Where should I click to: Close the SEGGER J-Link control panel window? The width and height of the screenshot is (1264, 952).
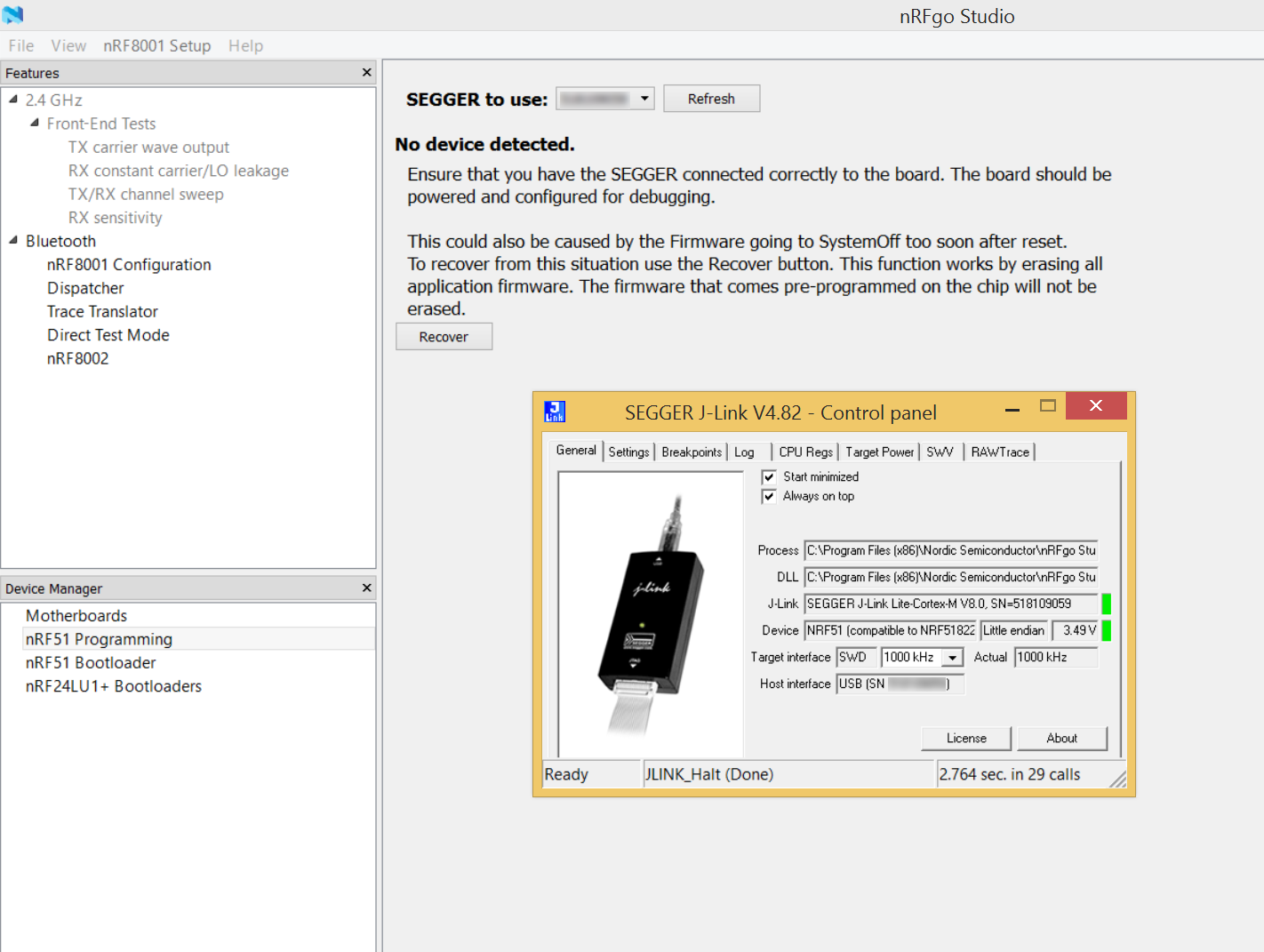pyautogui.click(x=1096, y=405)
